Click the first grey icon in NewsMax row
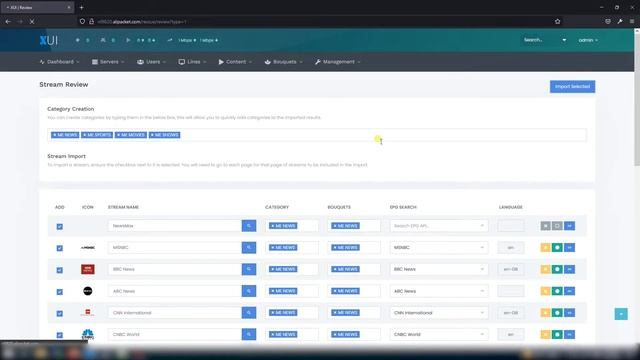 (x=545, y=226)
